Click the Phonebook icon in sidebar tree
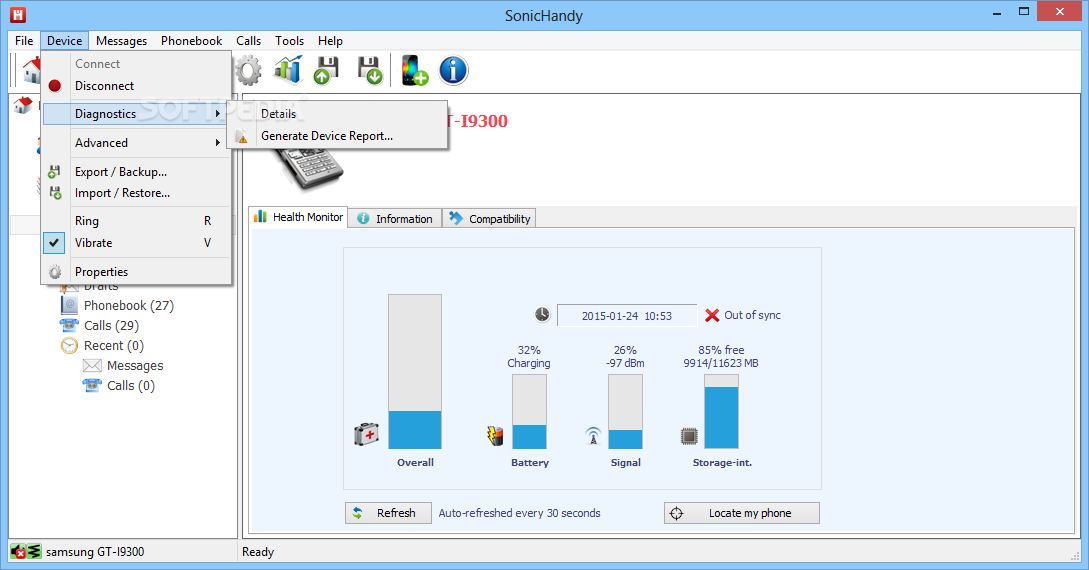 point(69,305)
